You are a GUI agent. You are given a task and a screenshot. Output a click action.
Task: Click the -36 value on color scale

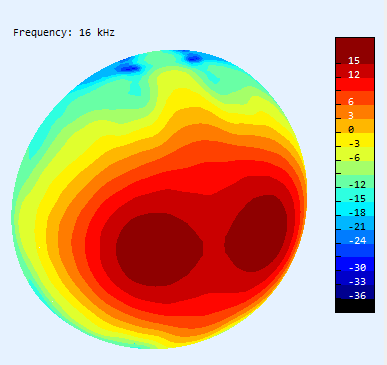tap(357, 296)
